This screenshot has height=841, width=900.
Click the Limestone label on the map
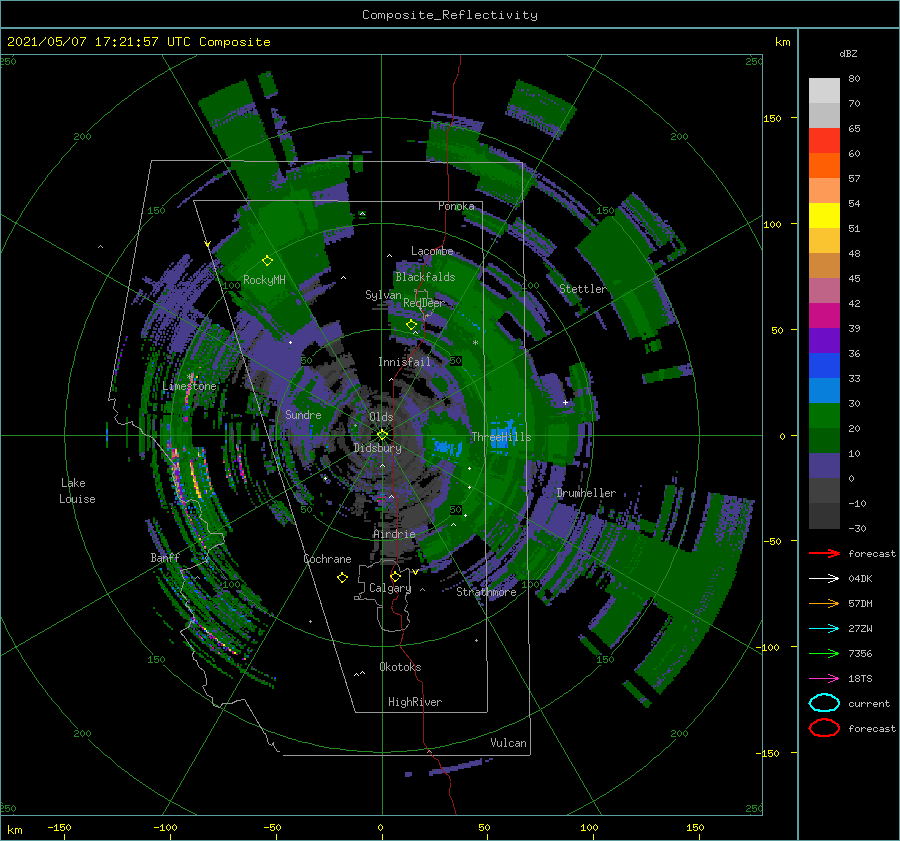pyautogui.click(x=189, y=386)
